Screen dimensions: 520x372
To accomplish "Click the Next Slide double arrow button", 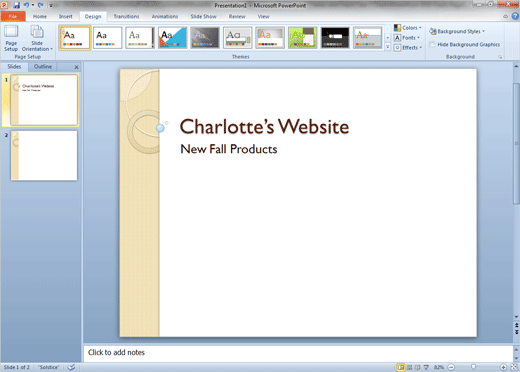I will pyautogui.click(x=516, y=331).
